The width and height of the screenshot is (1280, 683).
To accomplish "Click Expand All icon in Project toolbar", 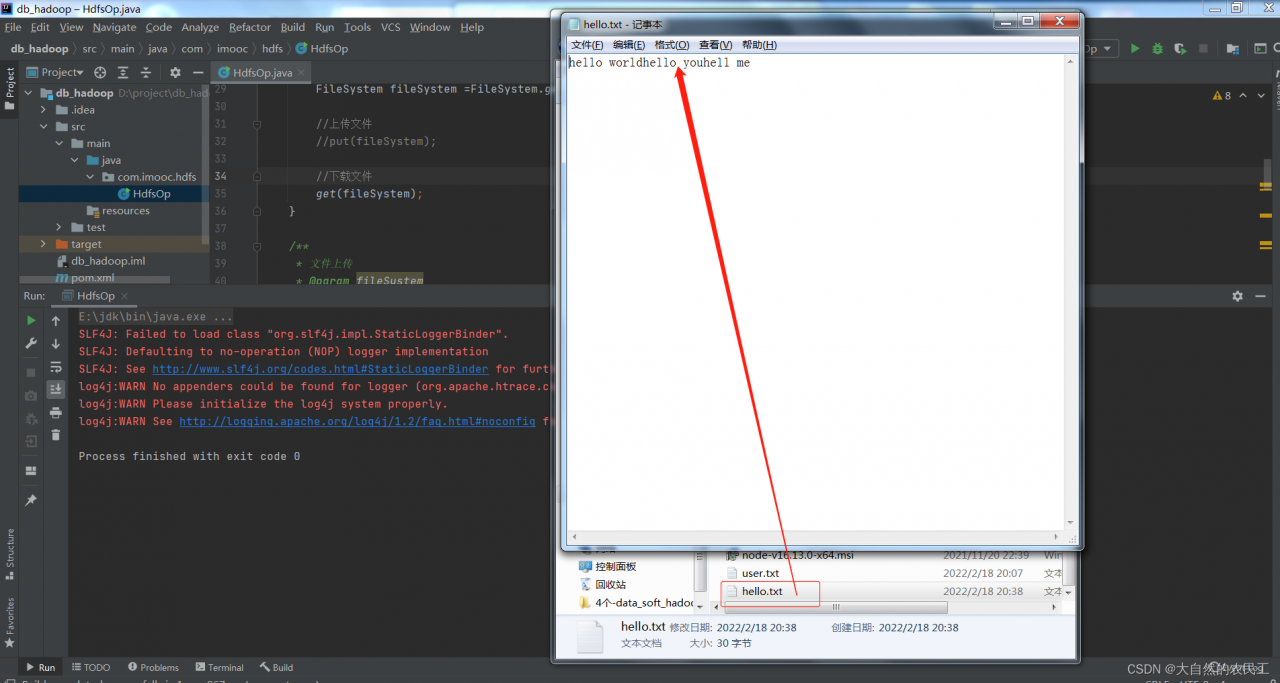I will [x=123, y=72].
